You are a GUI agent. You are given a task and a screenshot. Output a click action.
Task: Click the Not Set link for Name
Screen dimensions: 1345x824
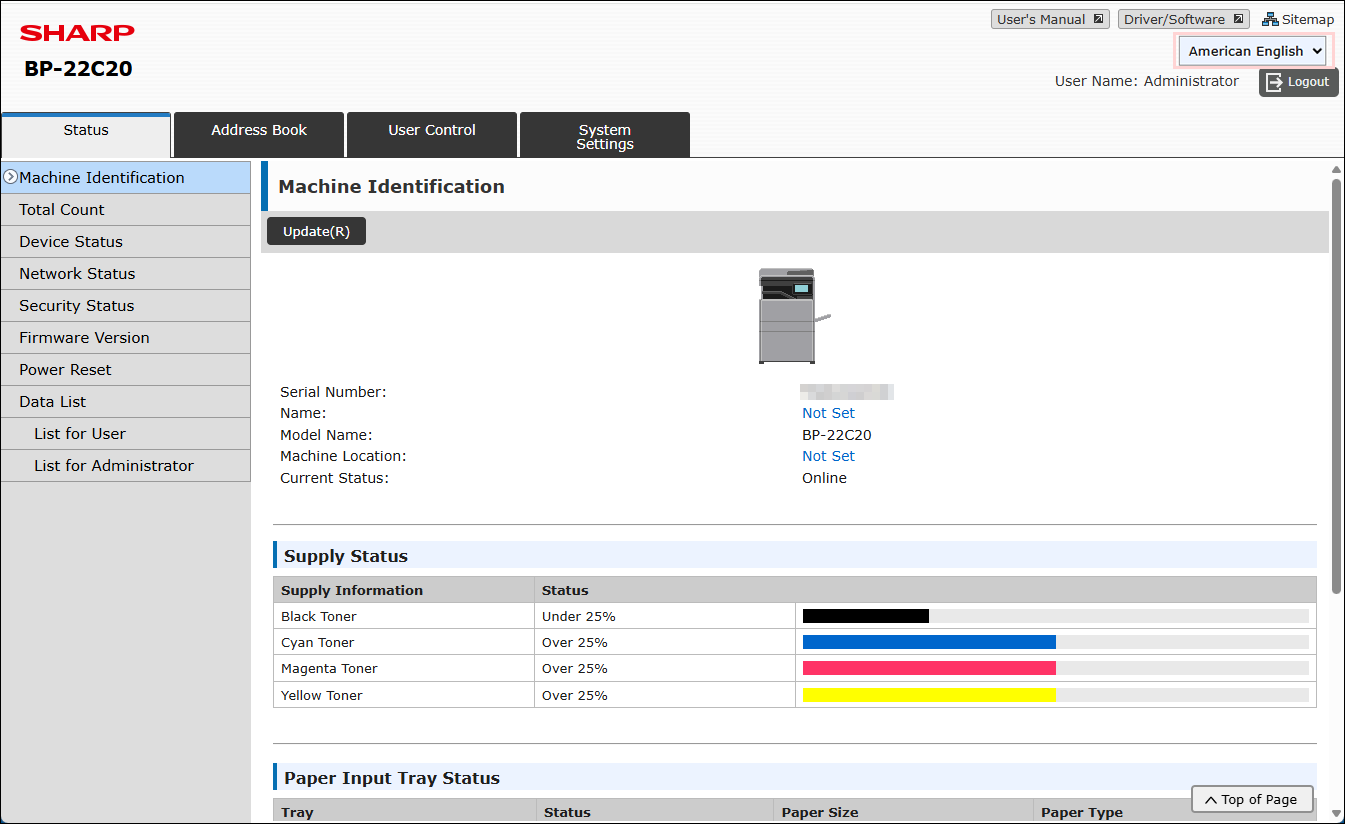pyautogui.click(x=828, y=413)
